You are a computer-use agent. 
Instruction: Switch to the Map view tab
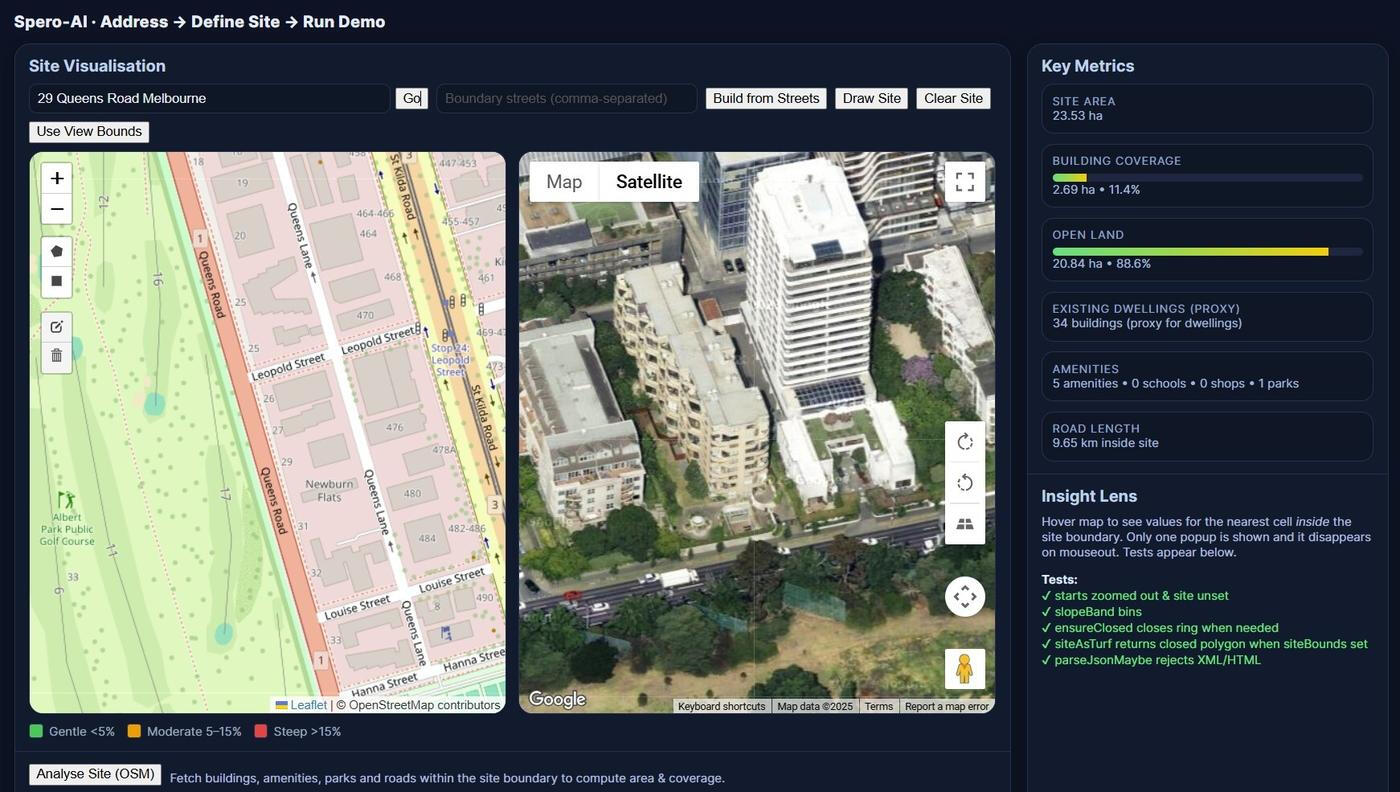564,182
